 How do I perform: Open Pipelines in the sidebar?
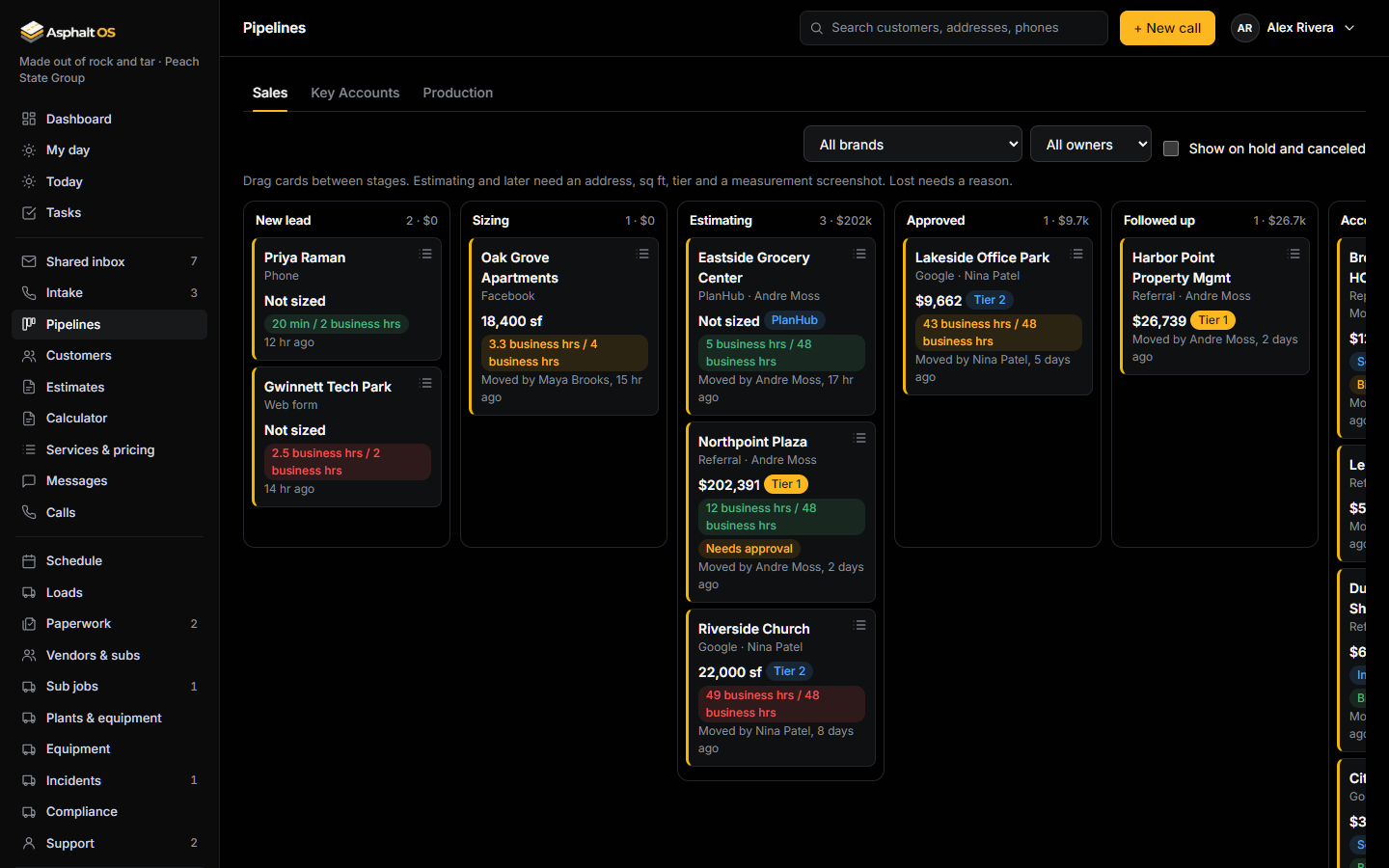[109, 324]
